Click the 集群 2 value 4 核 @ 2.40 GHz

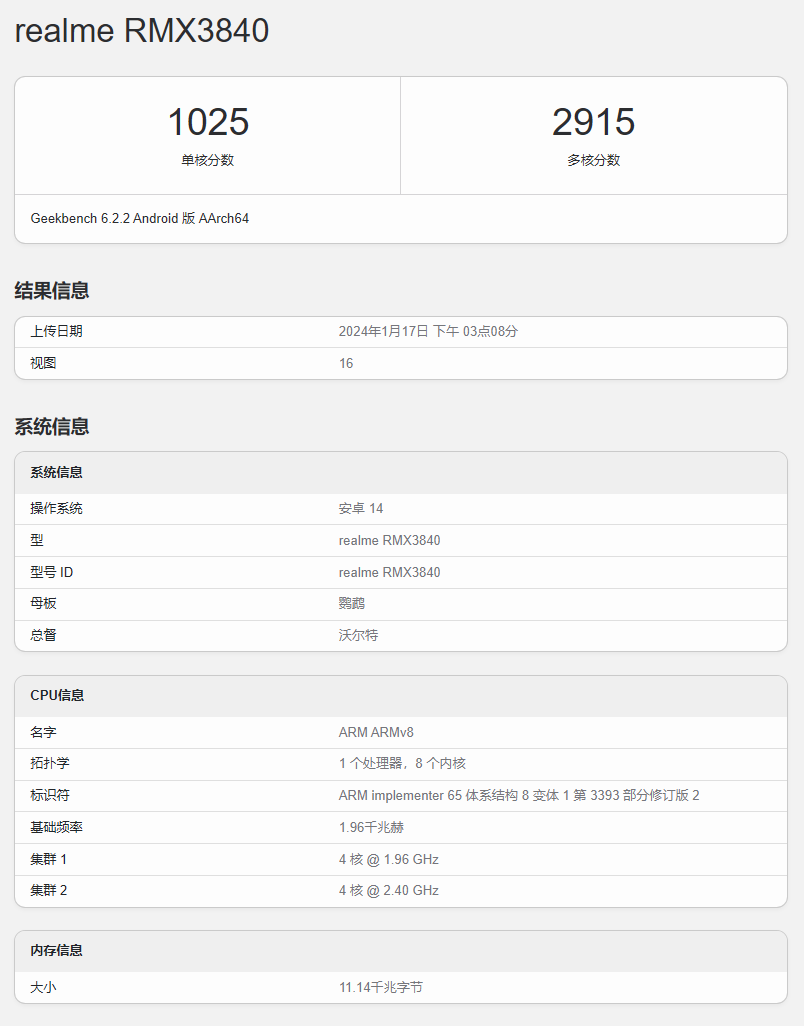click(x=389, y=890)
